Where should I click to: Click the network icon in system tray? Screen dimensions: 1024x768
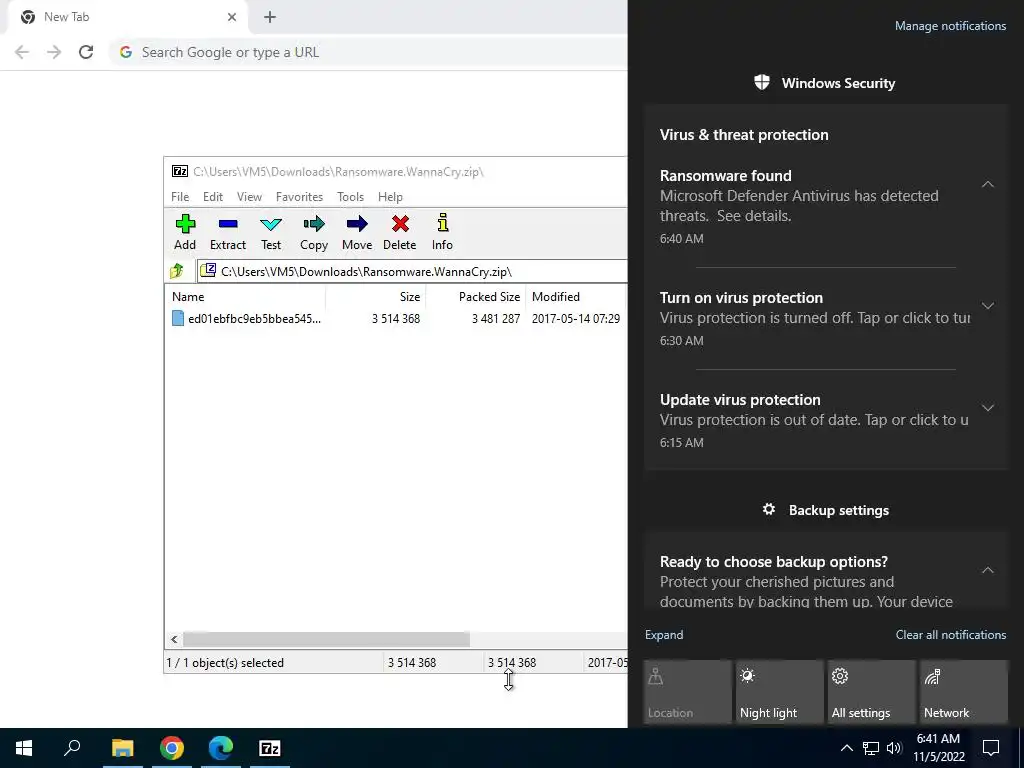[x=871, y=748]
